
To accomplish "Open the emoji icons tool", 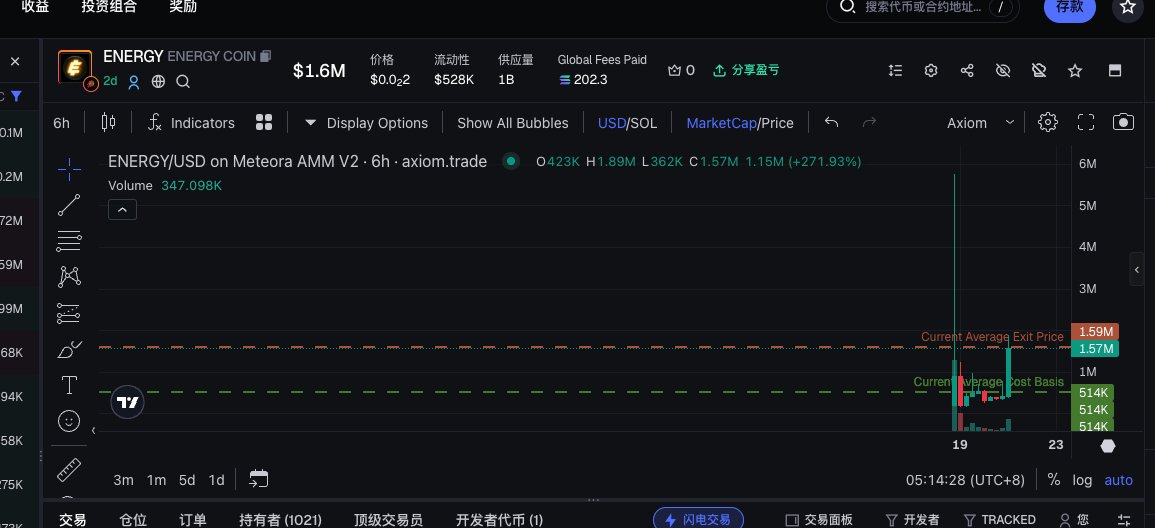I will pos(69,421).
